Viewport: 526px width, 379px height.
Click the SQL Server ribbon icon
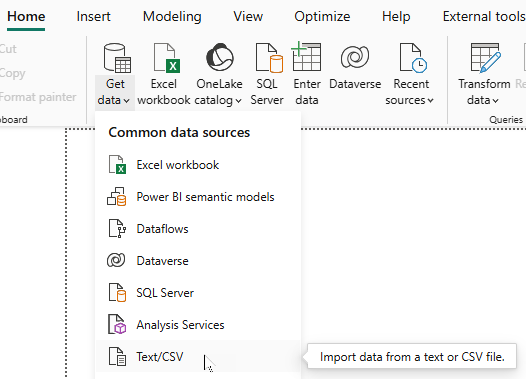pos(269,58)
